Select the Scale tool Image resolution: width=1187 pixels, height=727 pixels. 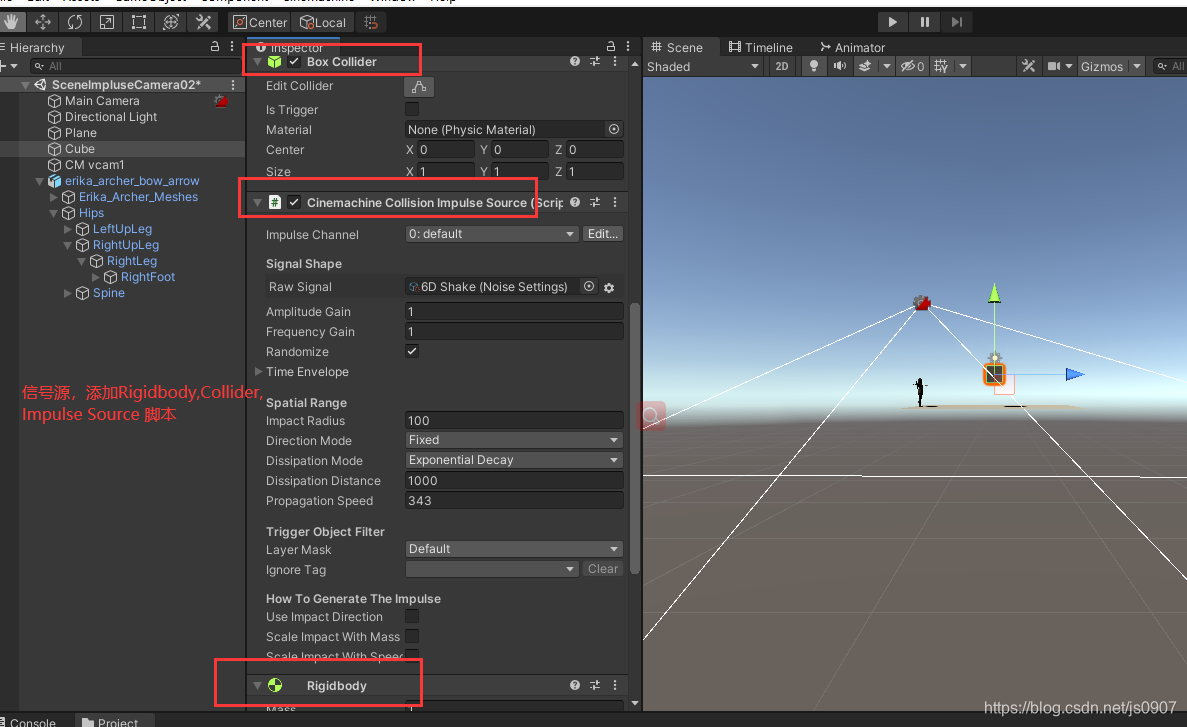[107, 22]
